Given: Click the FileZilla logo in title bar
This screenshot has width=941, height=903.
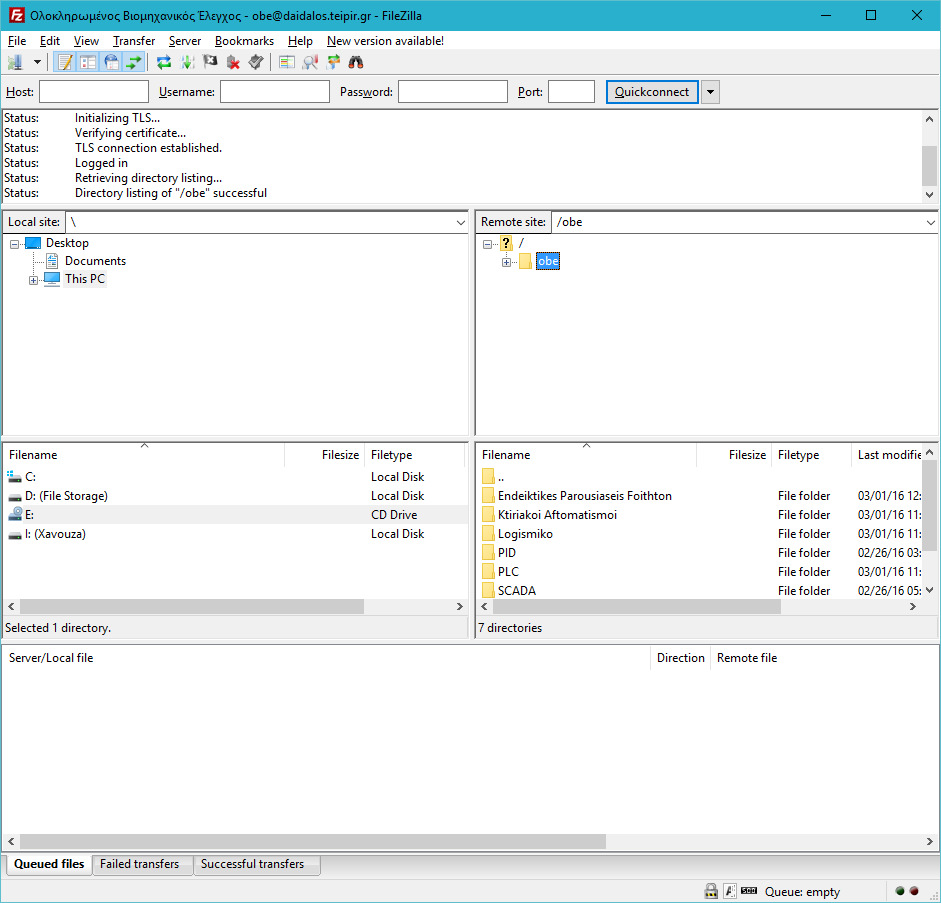Looking at the screenshot, I should click(16, 16).
